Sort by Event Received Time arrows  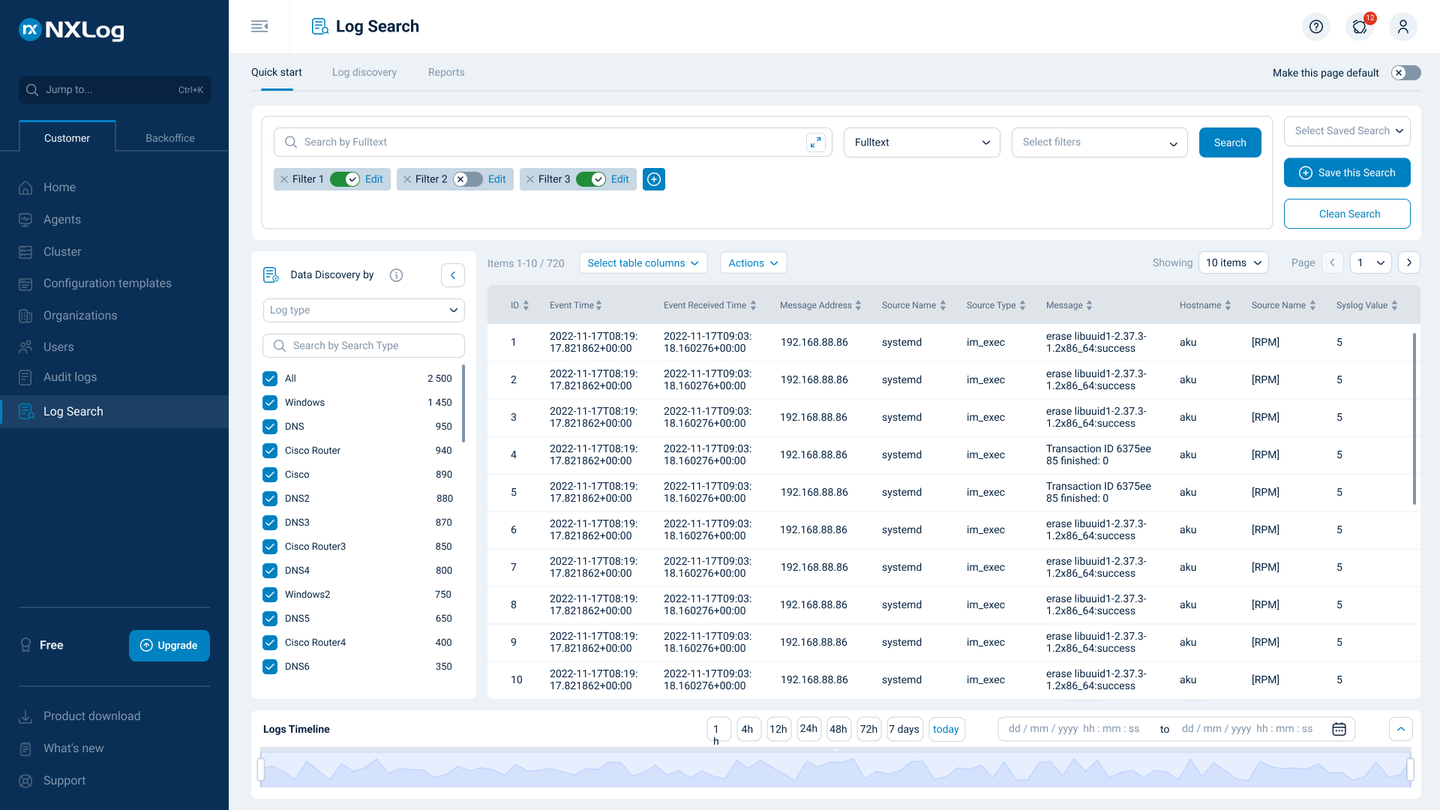pos(753,305)
